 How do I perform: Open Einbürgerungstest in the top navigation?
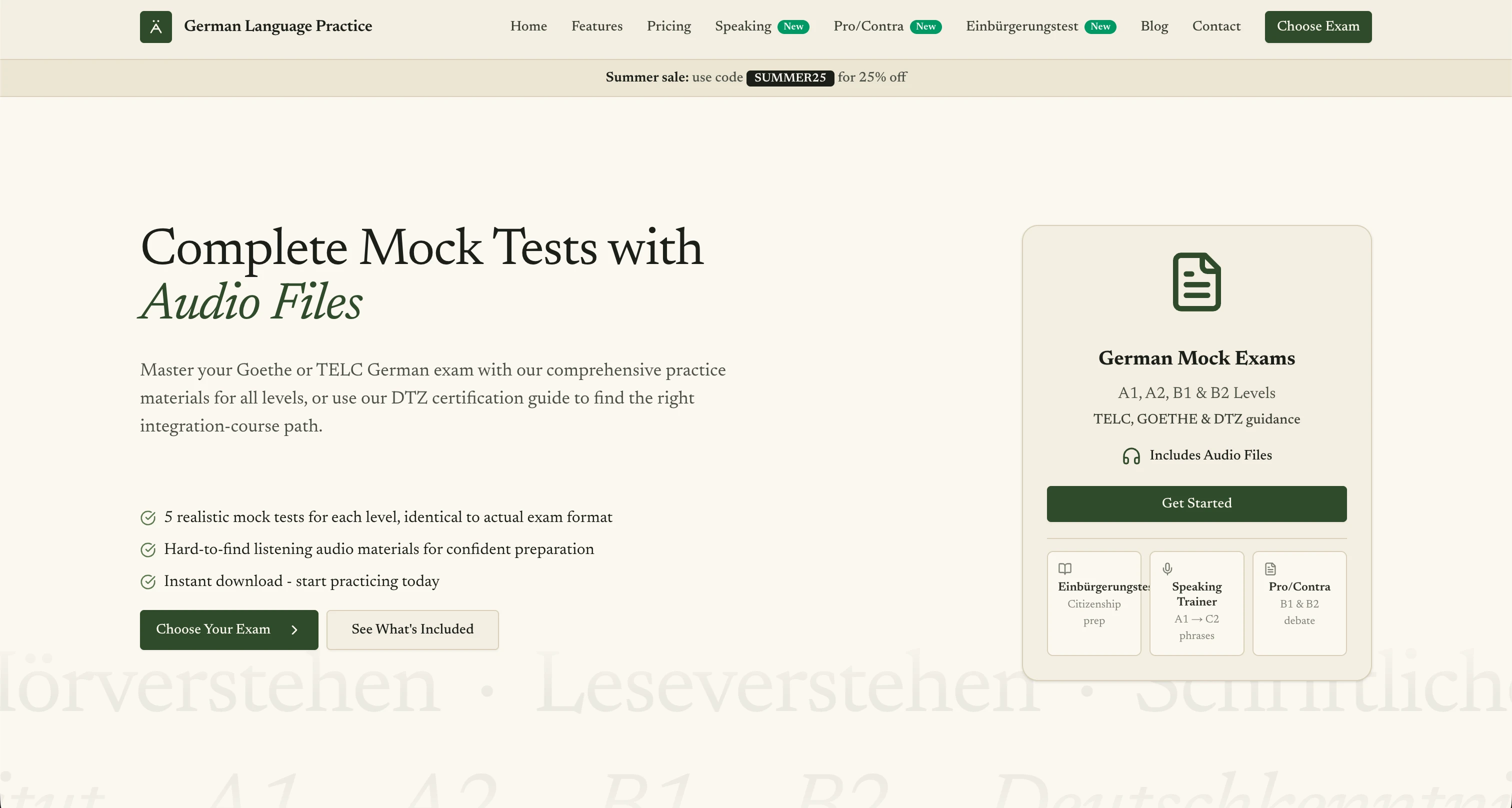tap(1022, 26)
